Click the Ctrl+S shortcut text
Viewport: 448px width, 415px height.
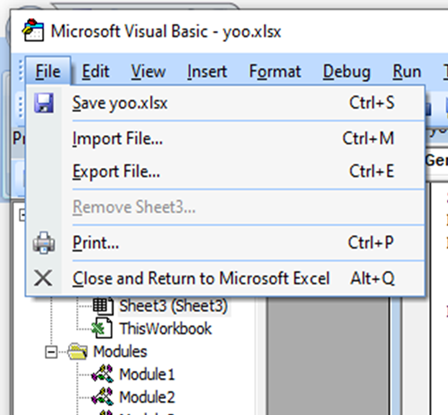[372, 103]
